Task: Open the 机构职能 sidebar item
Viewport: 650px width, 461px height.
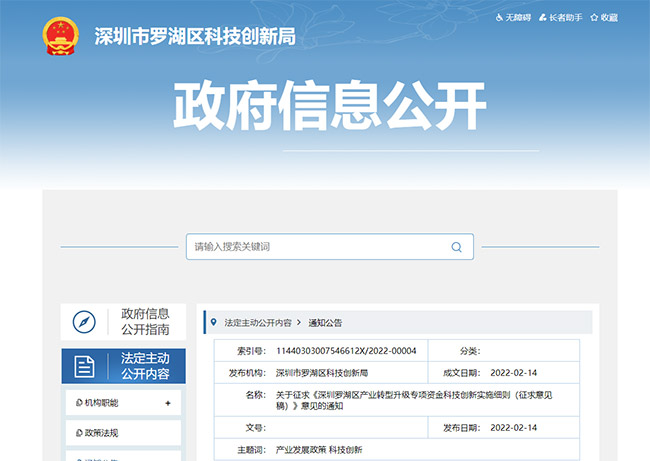Action: [123, 403]
